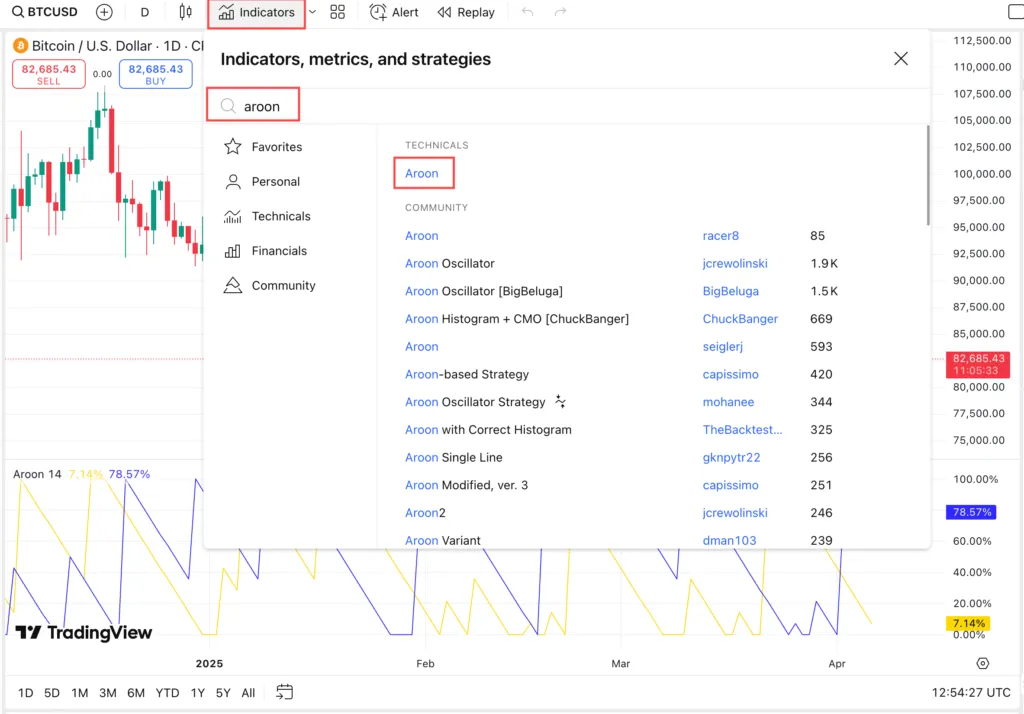Viewport: 1024px width, 714px height.
Task: Add Aroon2 by jcrewolinski
Action: [x=425, y=513]
